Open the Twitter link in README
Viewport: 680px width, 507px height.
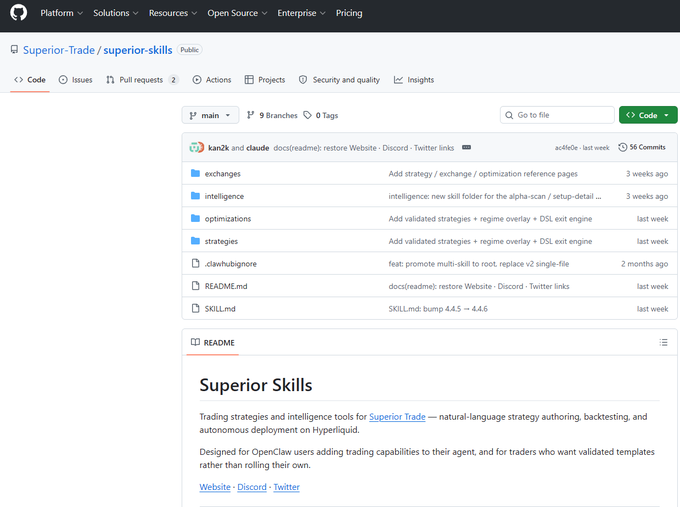[286, 487]
